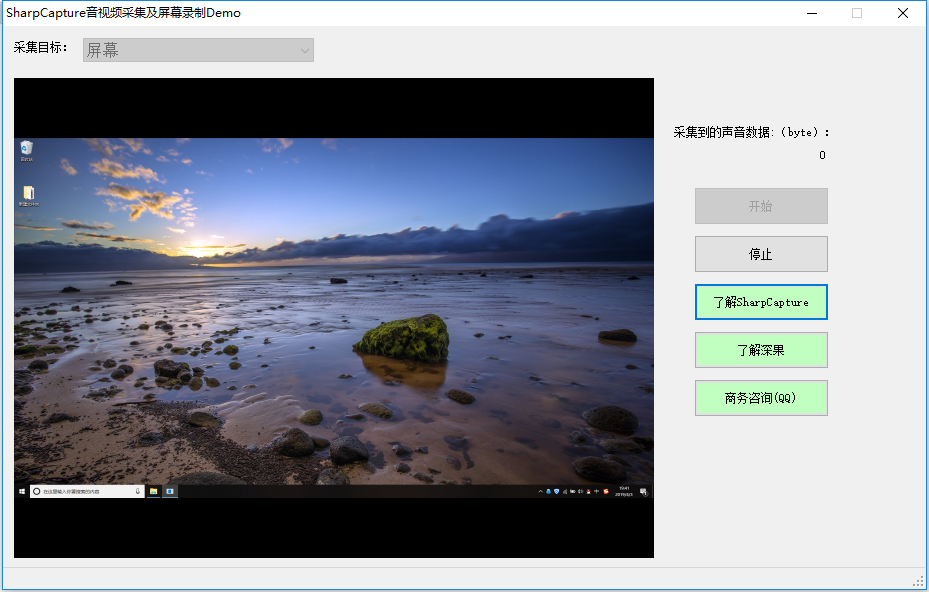Stop capturing with the 停止 button

761,254
